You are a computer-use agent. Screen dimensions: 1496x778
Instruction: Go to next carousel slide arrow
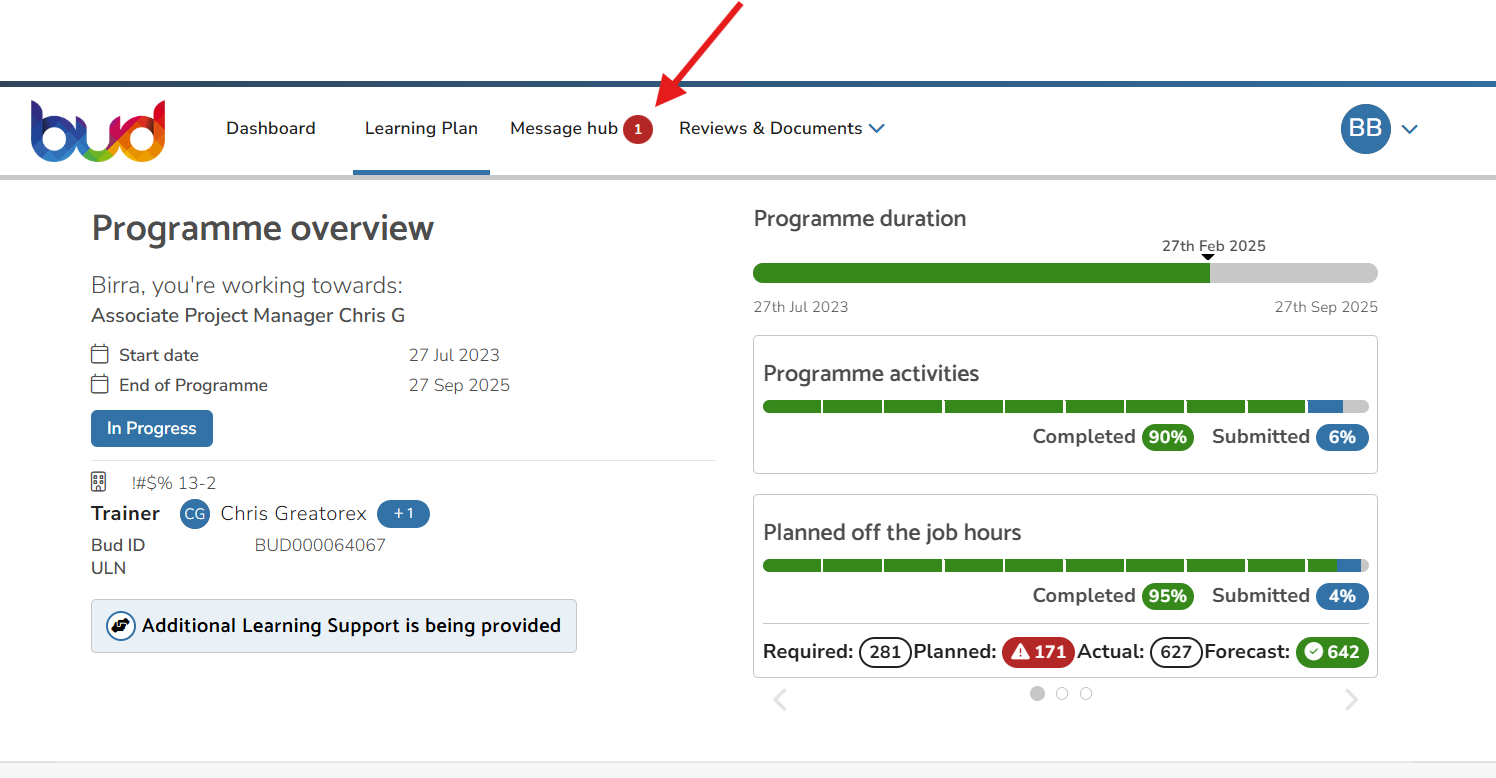[1351, 699]
